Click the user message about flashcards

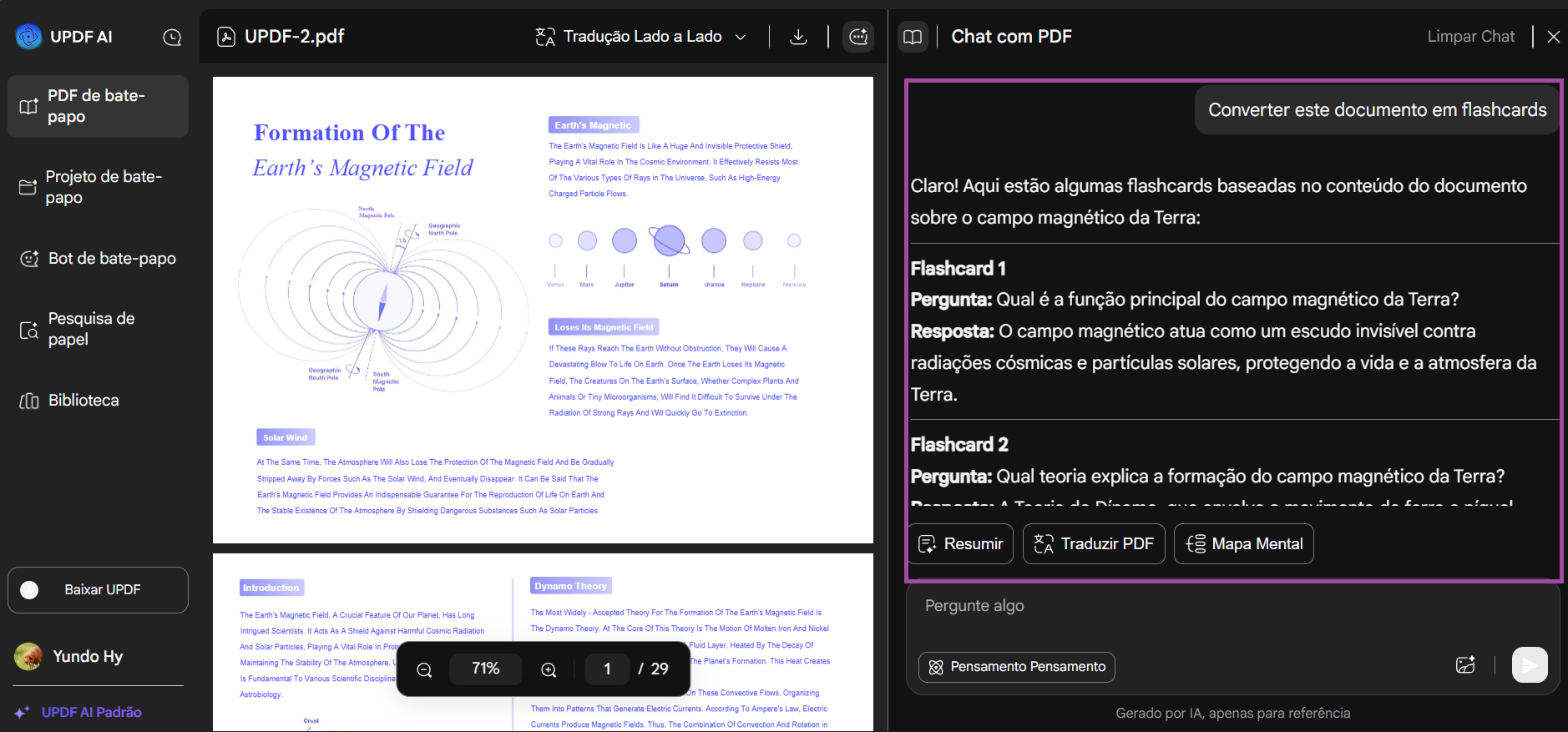point(1377,110)
